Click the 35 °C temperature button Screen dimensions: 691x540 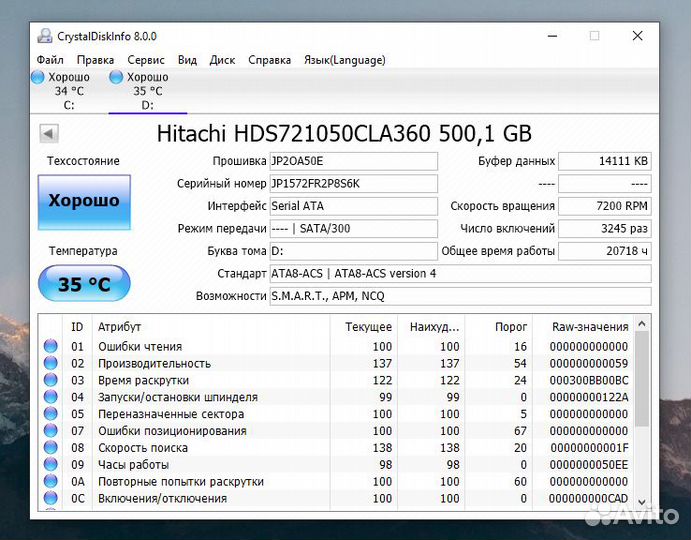84,283
